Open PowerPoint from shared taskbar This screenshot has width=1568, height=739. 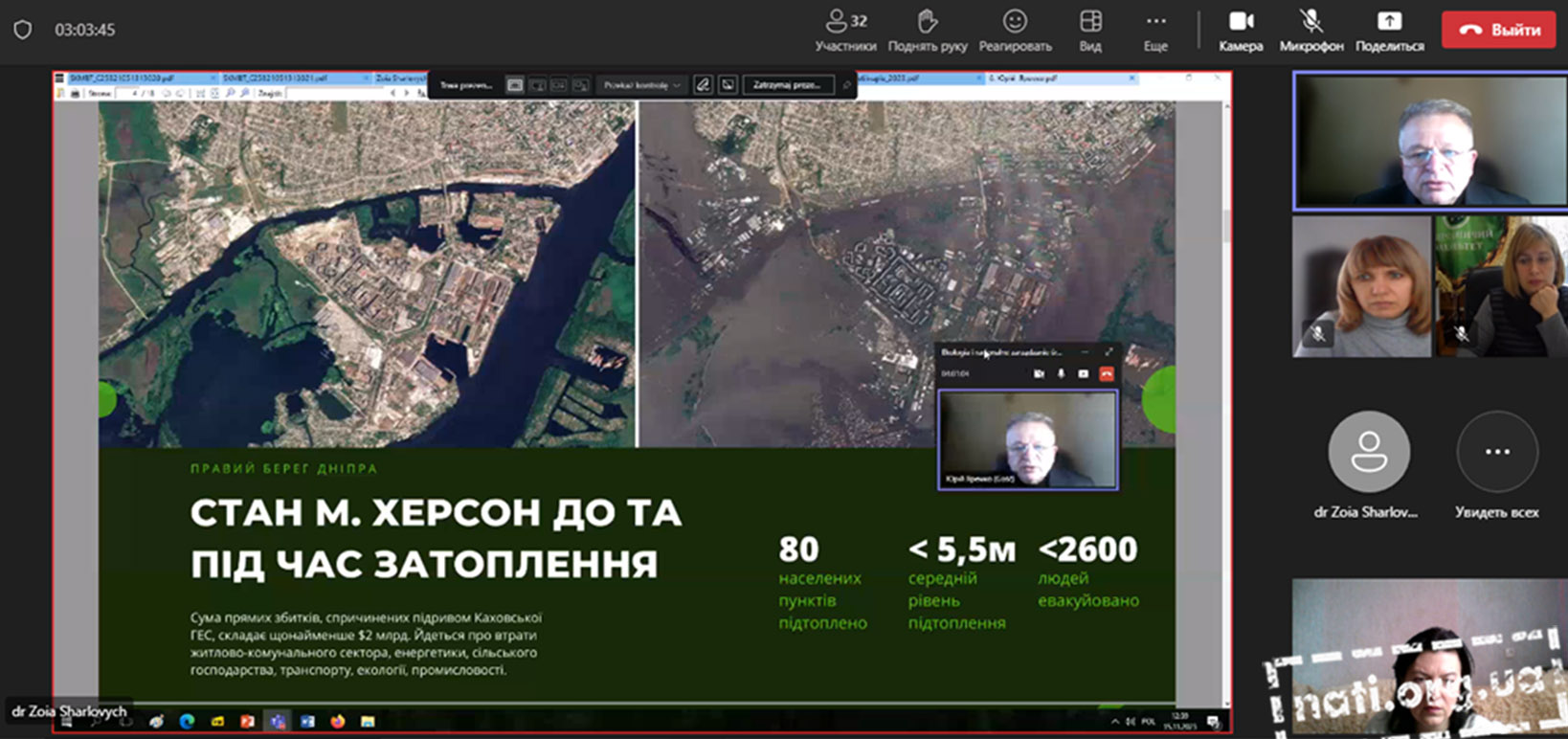tap(247, 722)
